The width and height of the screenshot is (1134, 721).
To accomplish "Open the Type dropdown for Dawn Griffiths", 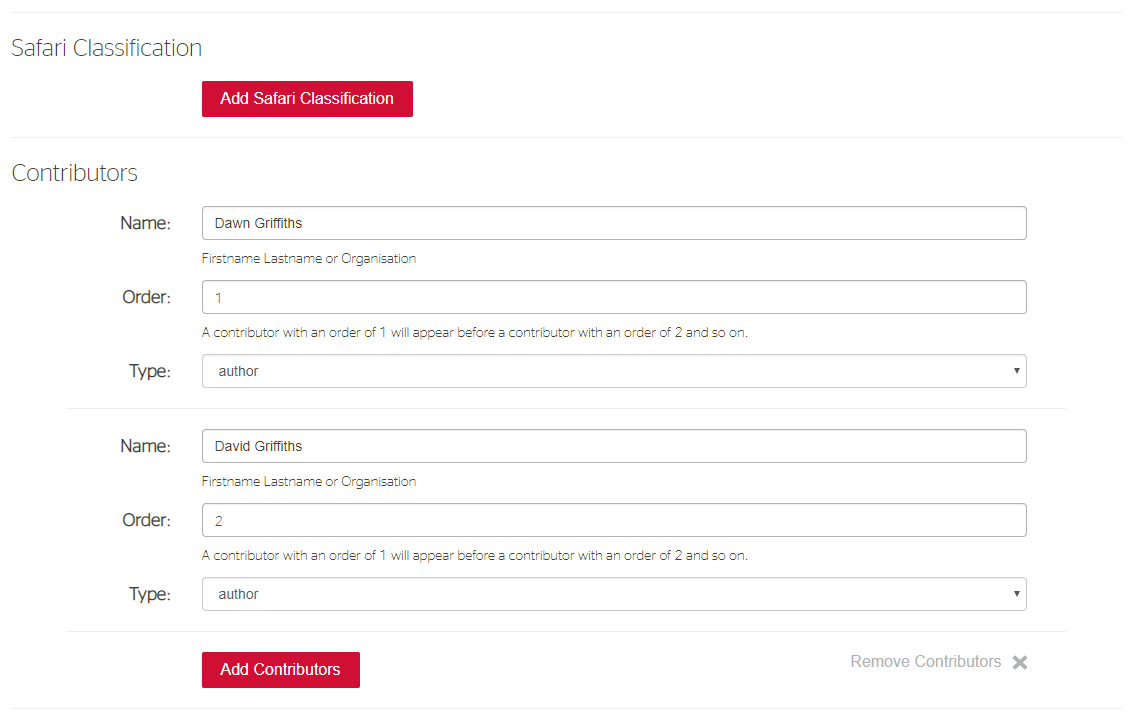I will click(614, 371).
